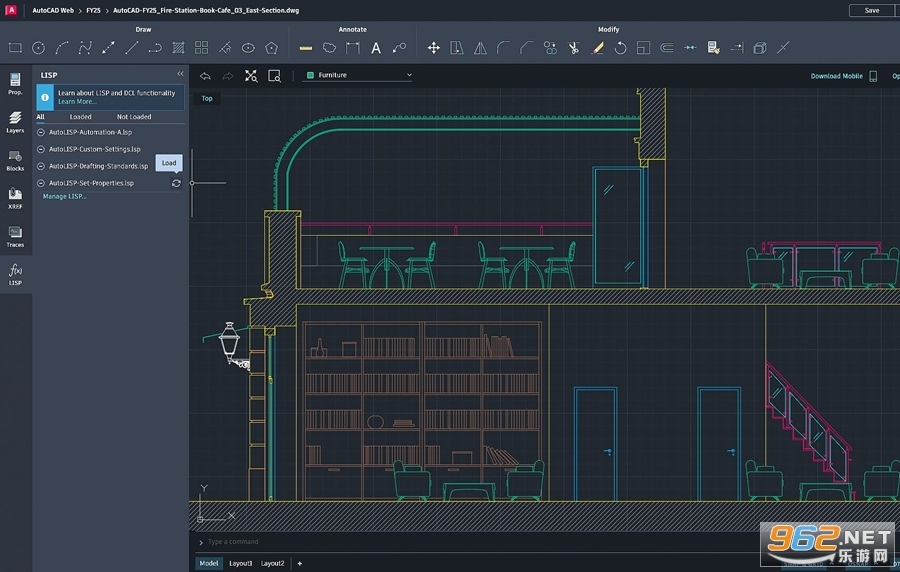Collapse the LISP panel with double chevron

[x=180, y=74]
